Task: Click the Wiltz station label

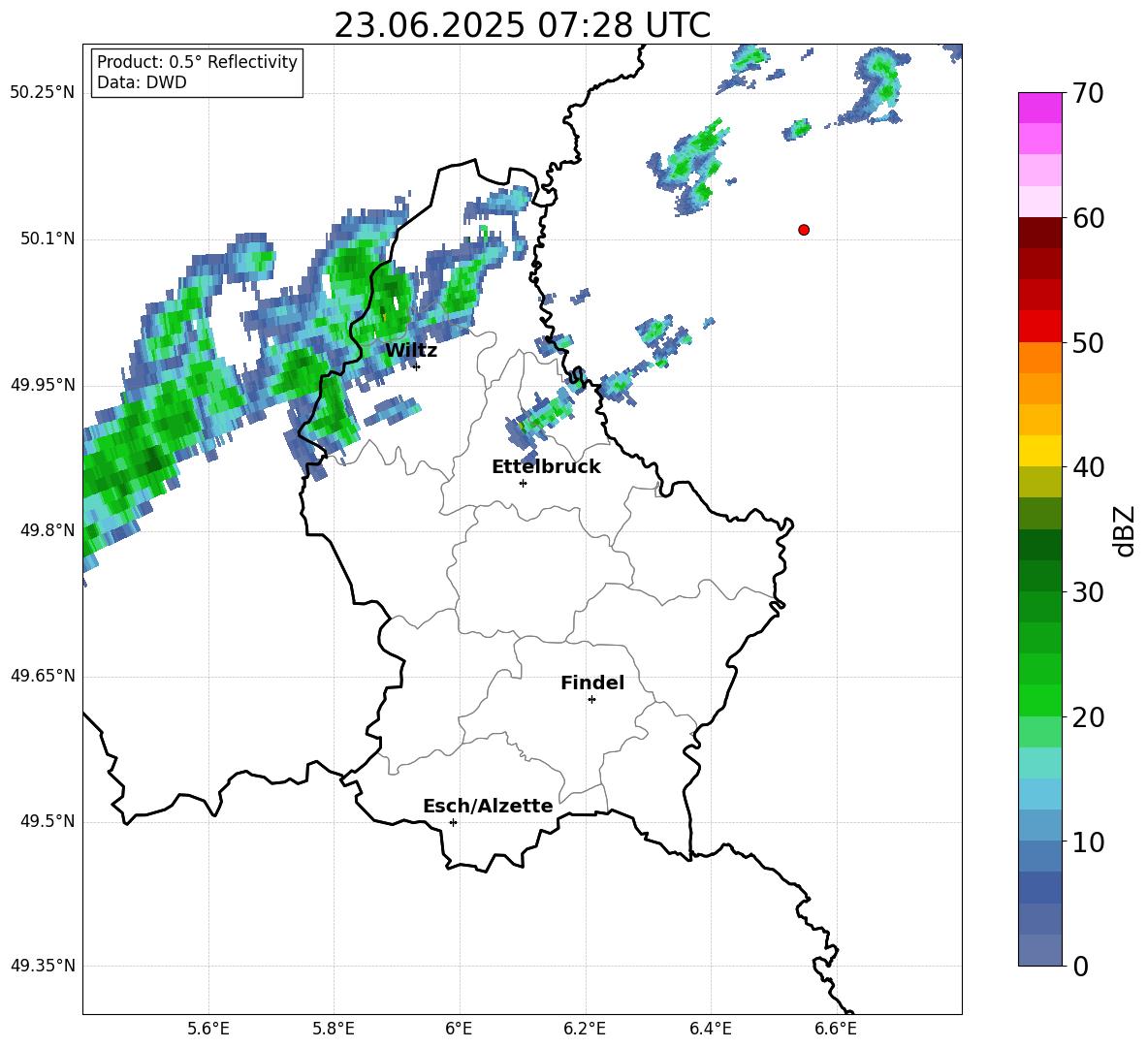Action: point(411,351)
